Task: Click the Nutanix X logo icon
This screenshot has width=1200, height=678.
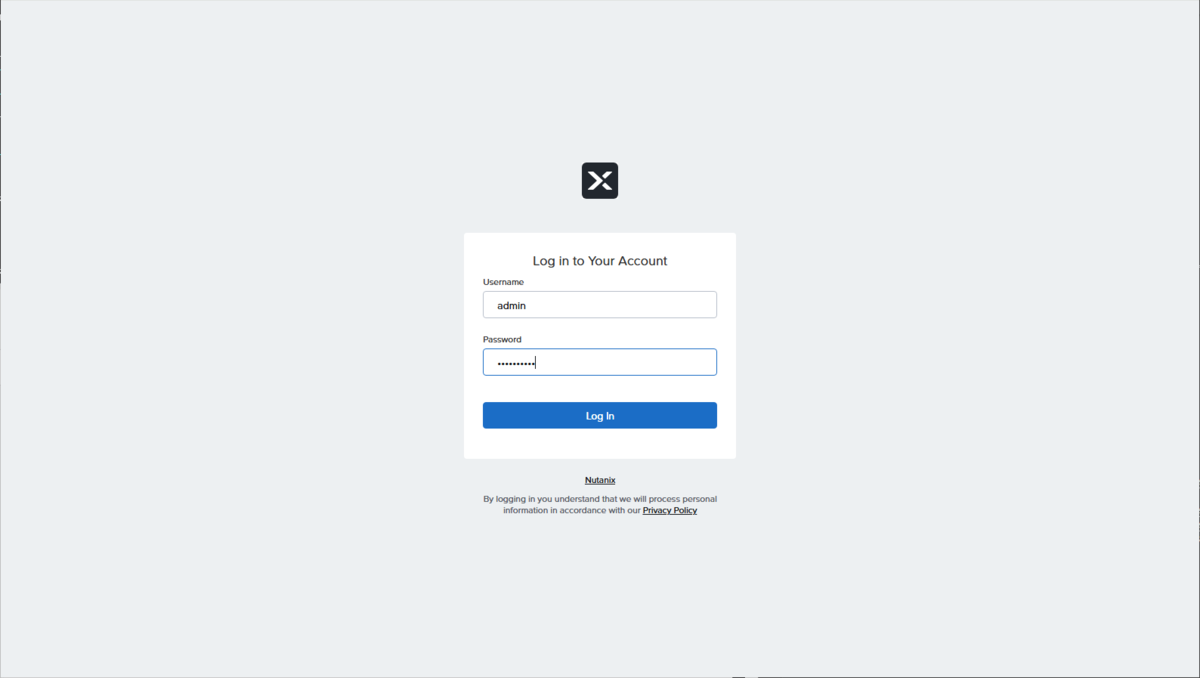Action: pos(600,181)
